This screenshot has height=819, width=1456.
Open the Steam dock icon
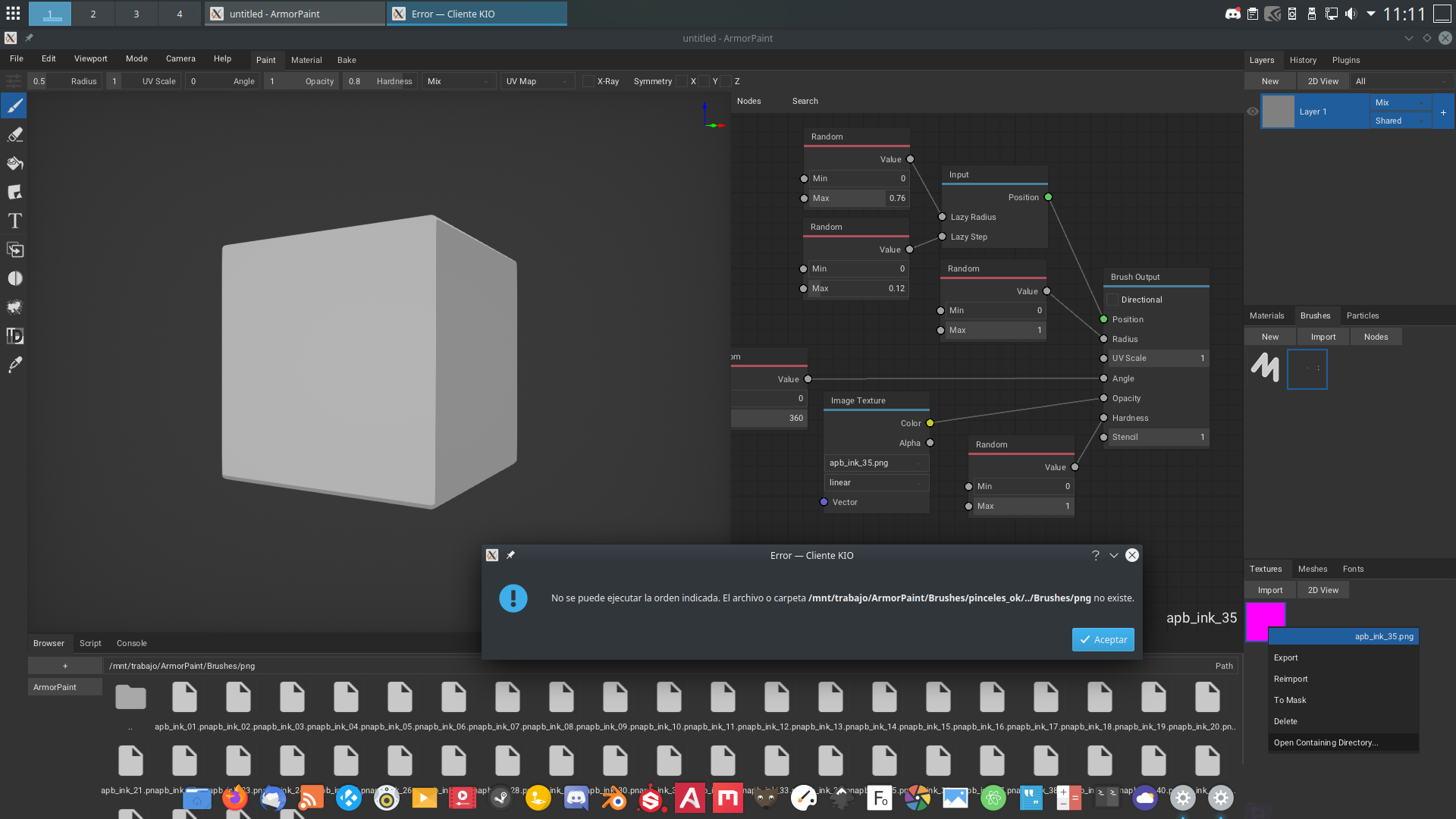500,798
